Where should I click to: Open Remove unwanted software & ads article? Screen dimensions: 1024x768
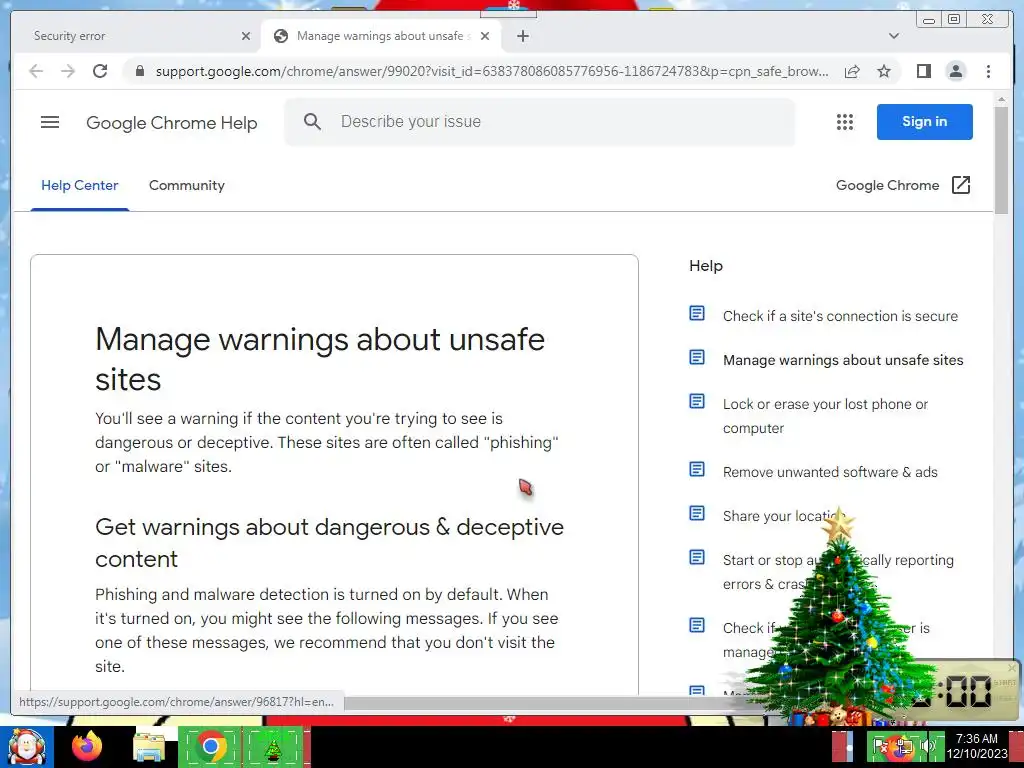830,472
